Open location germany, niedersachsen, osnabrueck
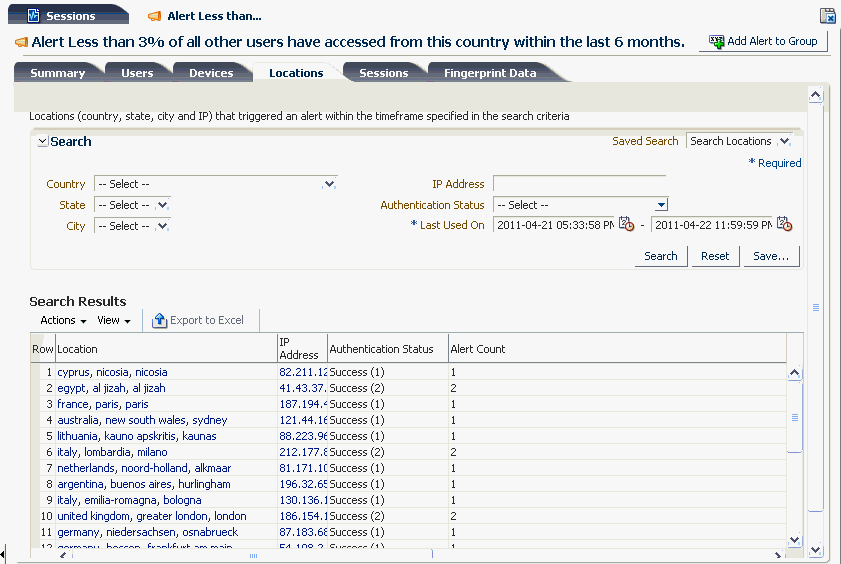Screen dimensions: 841x564 (x=147, y=532)
